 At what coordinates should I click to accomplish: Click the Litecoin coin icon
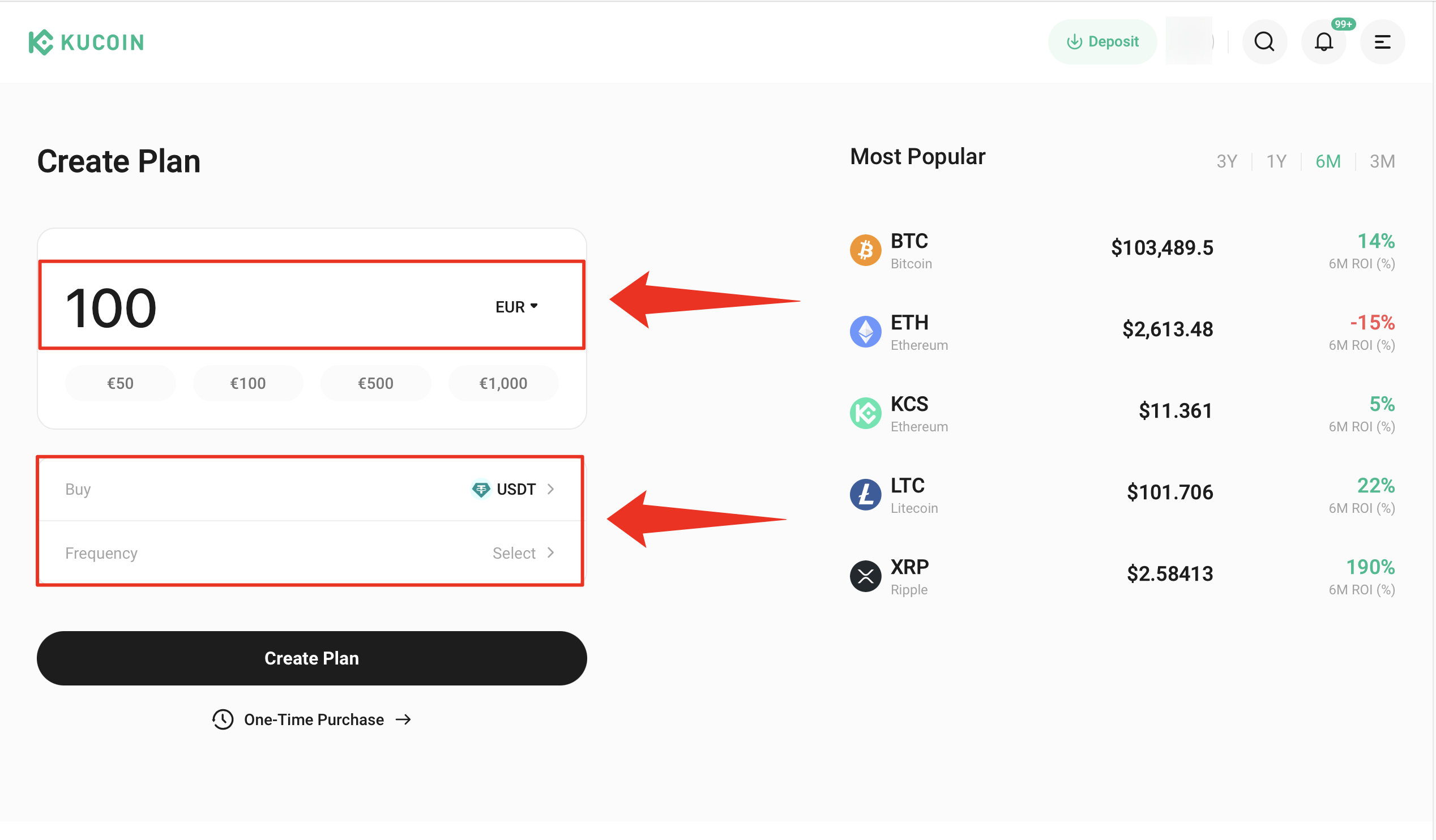click(x=865, y=494)
